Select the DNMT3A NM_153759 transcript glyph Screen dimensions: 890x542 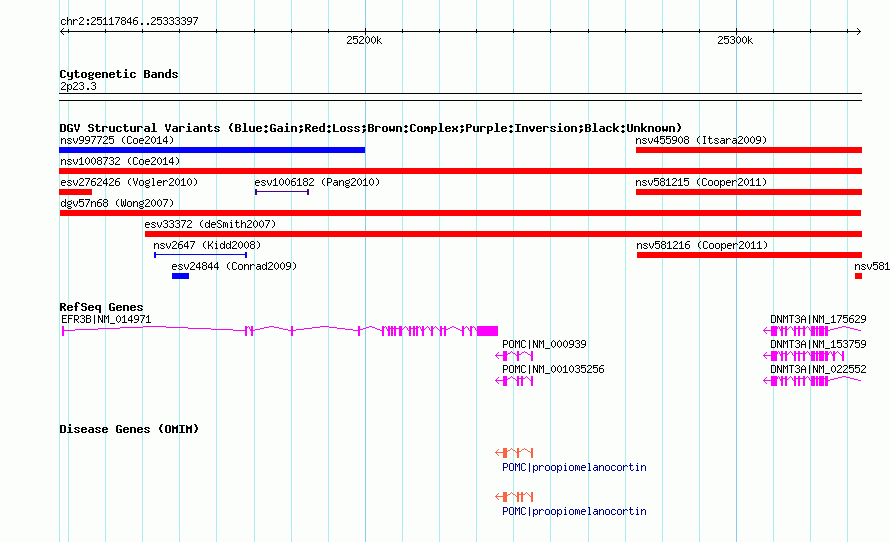coord(804,356)
